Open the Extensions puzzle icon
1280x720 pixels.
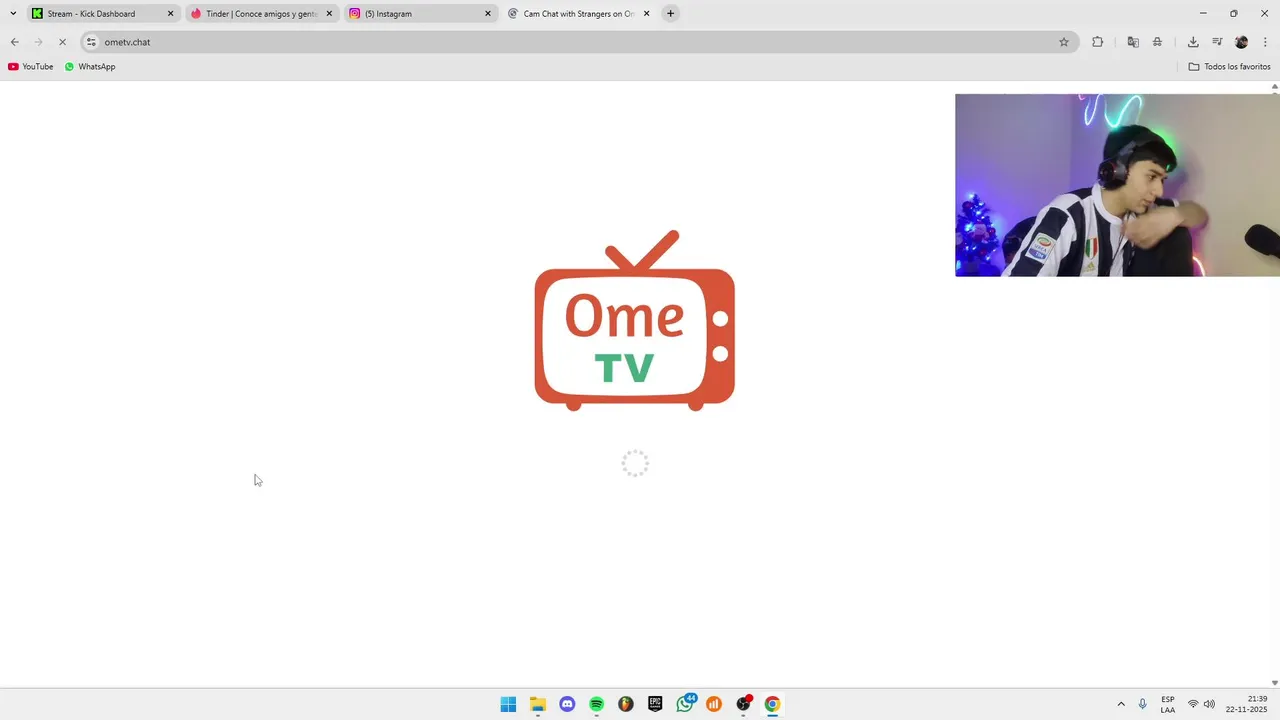coord(1097,42)
